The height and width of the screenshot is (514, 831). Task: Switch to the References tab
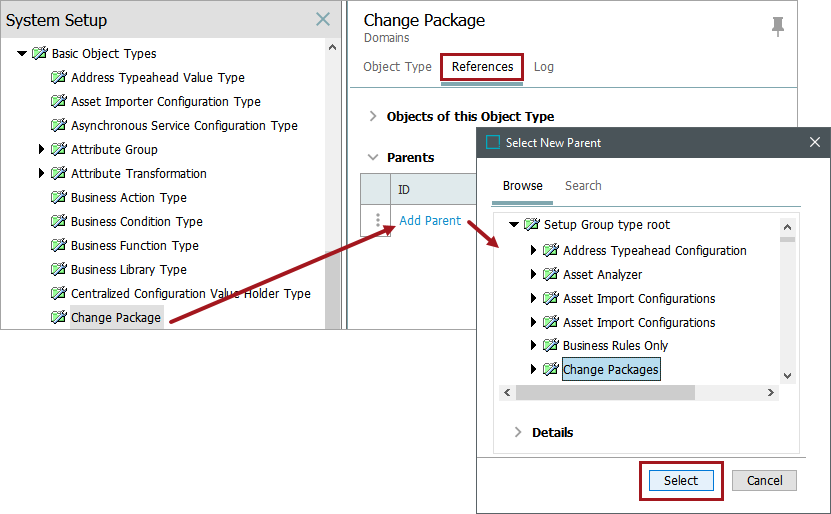tap(482, 67)
